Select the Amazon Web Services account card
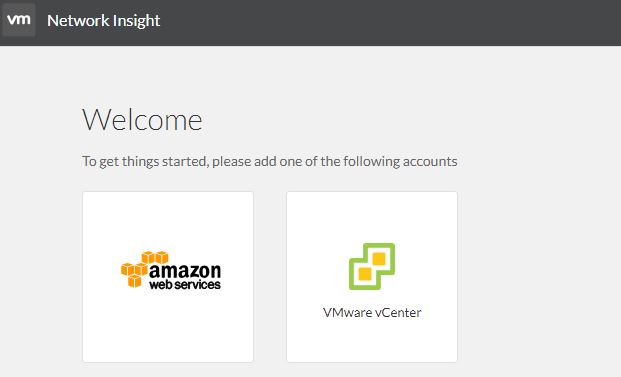 coord(168,277)
